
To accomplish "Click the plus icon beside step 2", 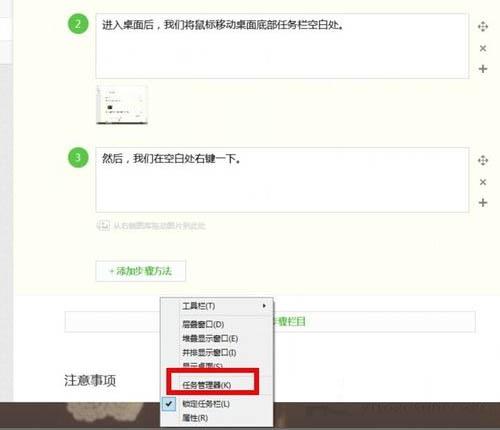I will click(483, 69).
